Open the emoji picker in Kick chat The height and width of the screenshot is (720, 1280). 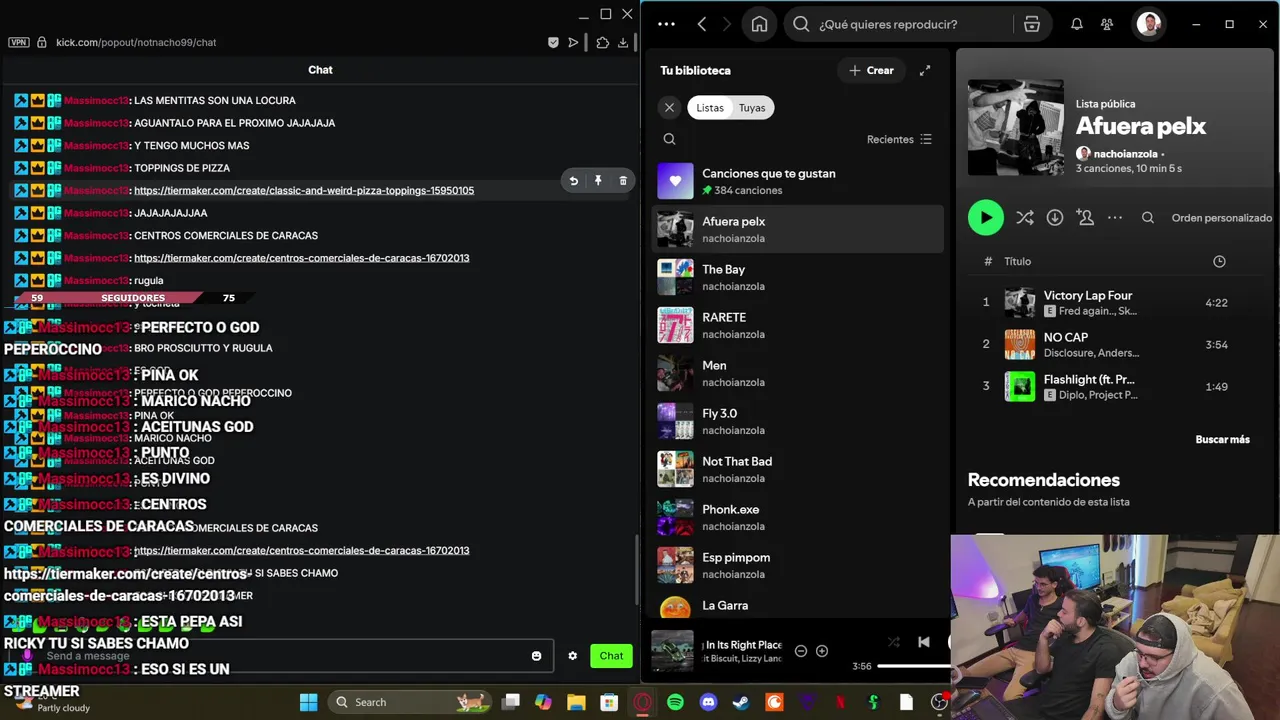coord(537,656)
